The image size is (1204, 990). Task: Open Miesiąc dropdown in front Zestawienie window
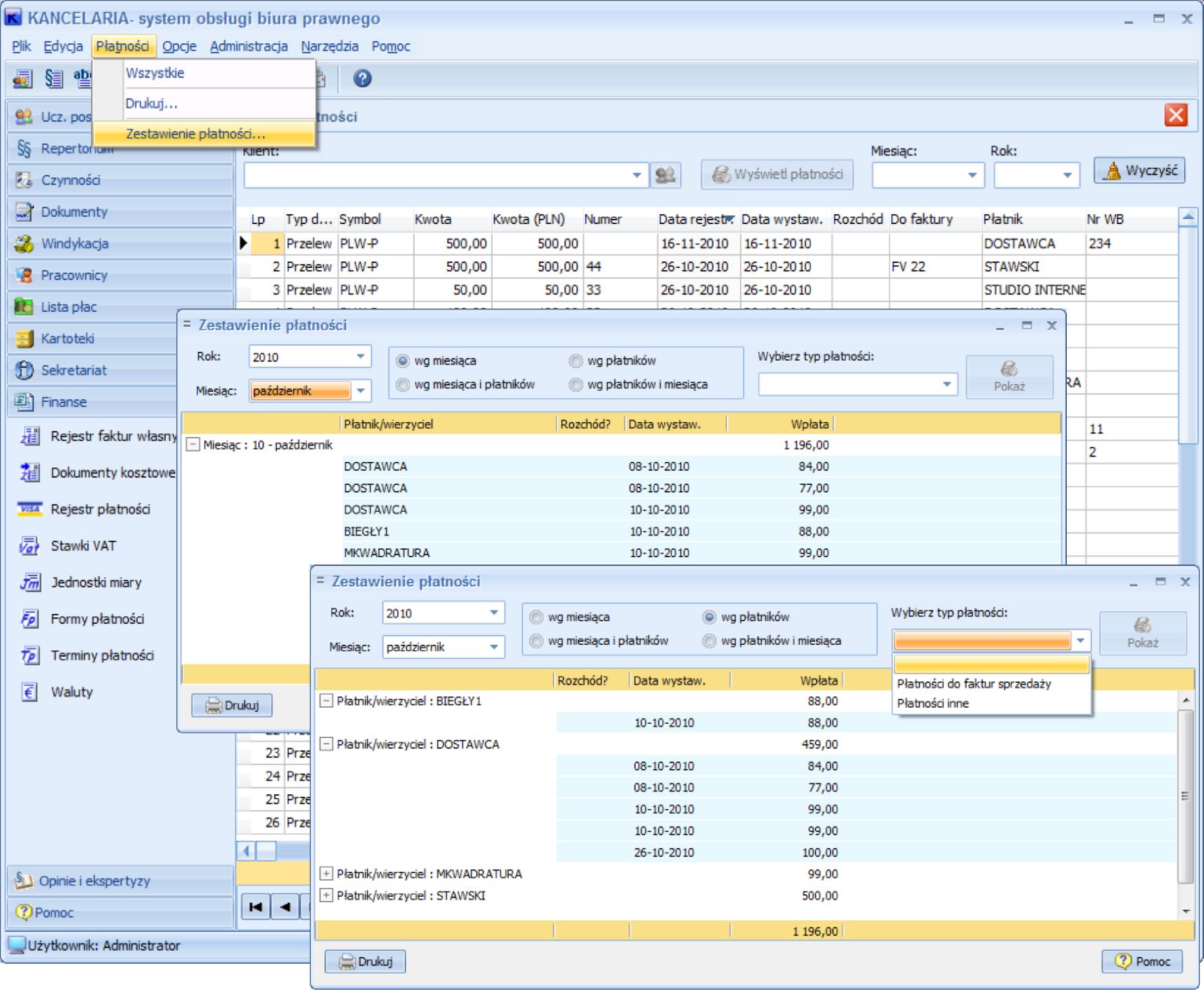tap(494, 646)
